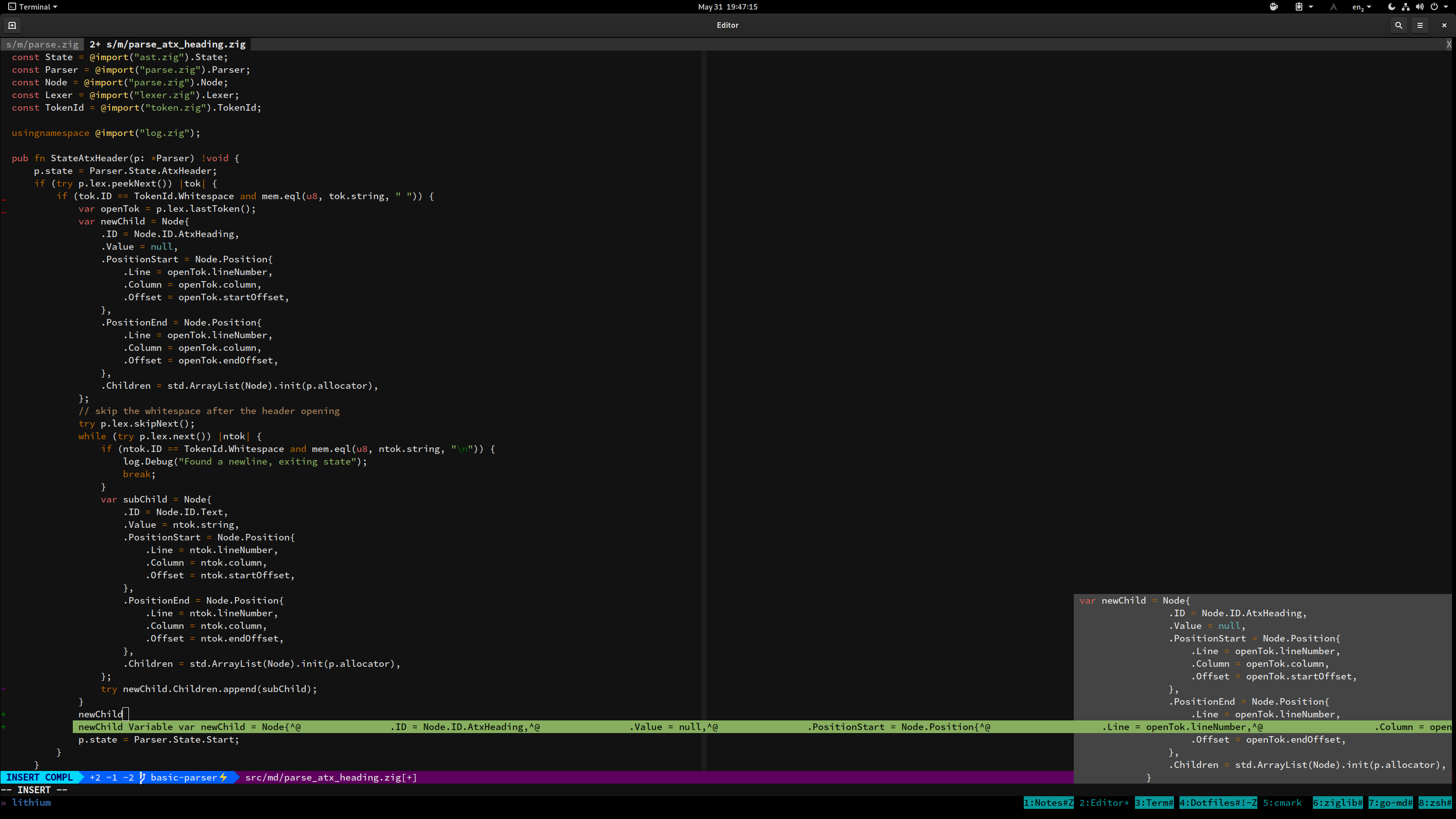Click the power icon in the top bar
The width and height of the screenshot is (1456, 819).
coord(1435,7)
